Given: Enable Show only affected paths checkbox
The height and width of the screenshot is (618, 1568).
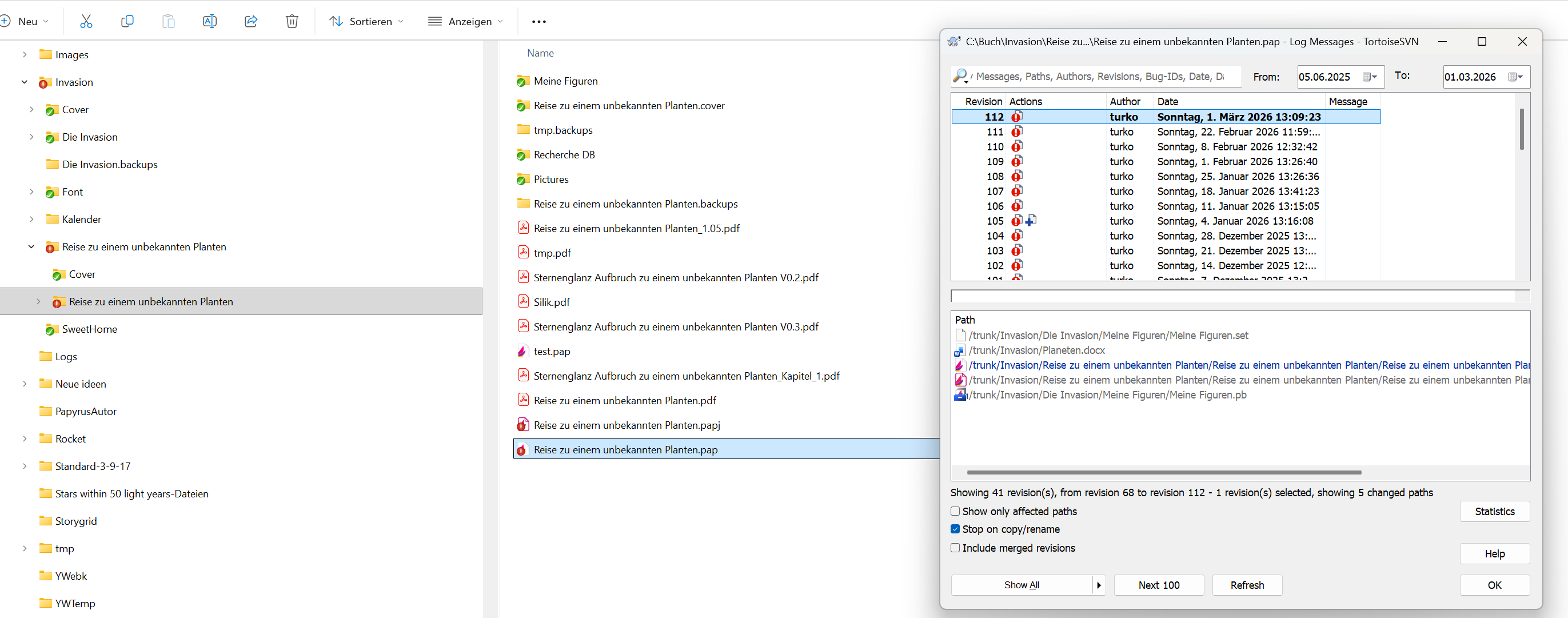Looking at the screenshot, I should [x=956, y=512].
